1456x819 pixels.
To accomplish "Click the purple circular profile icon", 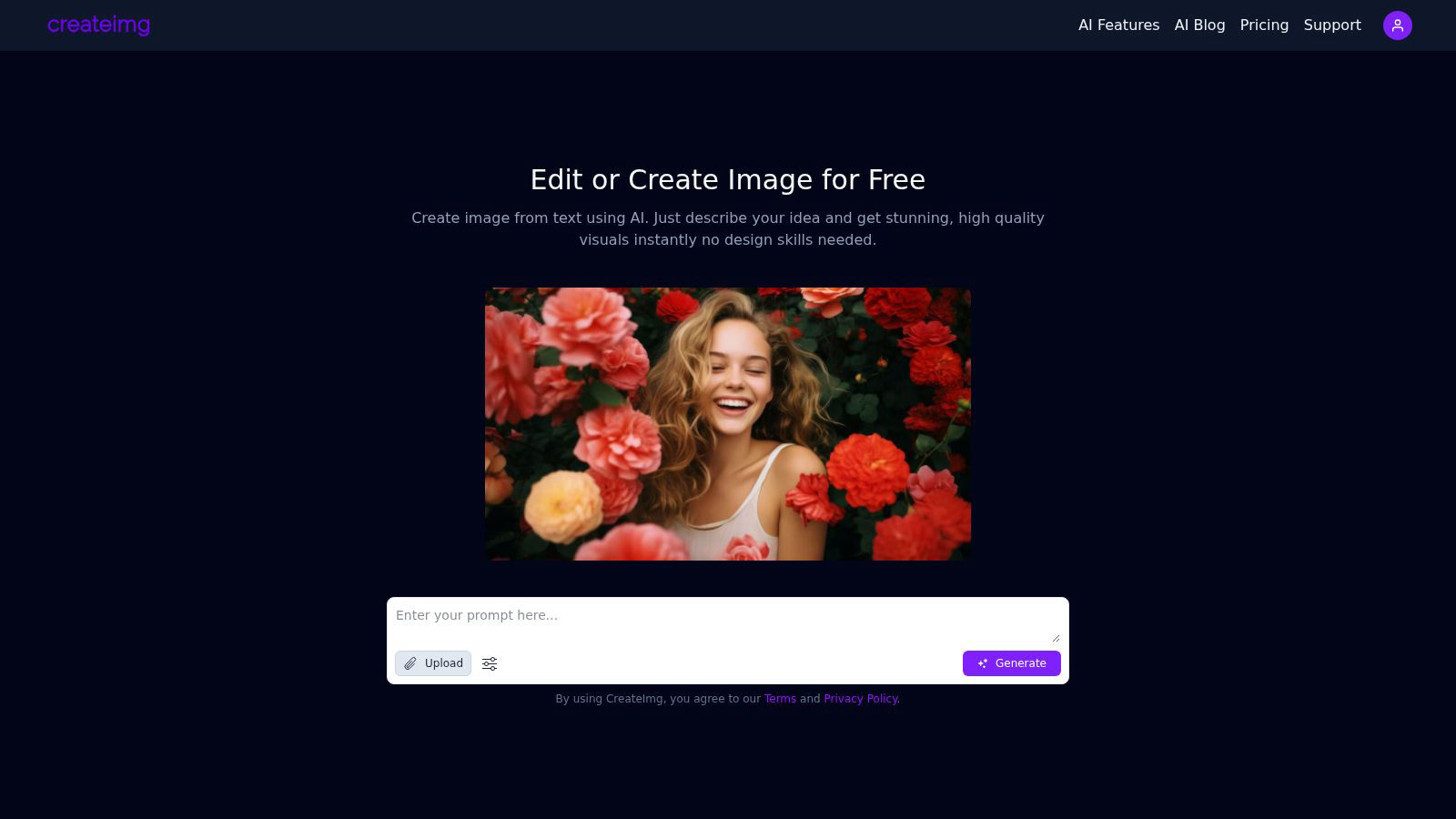I will pos(1398,25).
